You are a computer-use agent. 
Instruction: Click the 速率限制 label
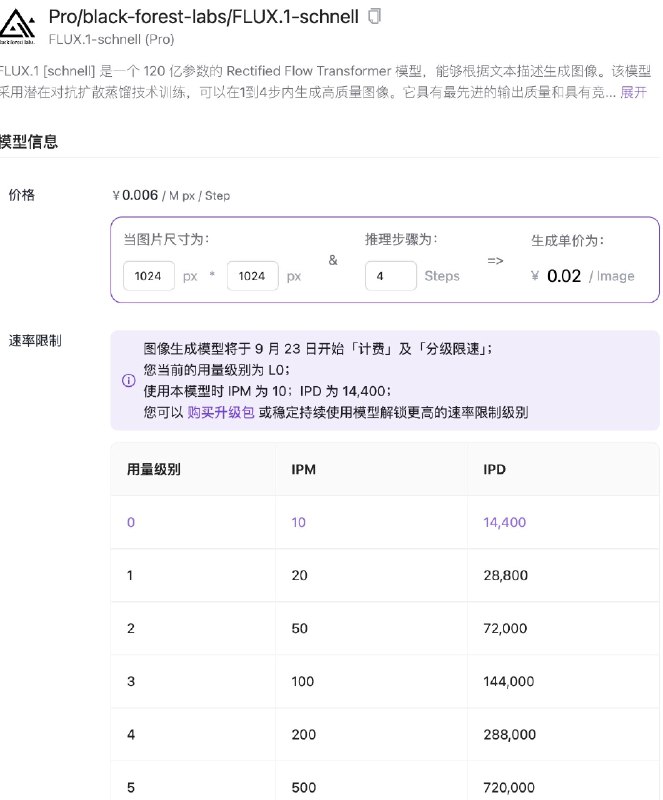click(x=35, y=341)
